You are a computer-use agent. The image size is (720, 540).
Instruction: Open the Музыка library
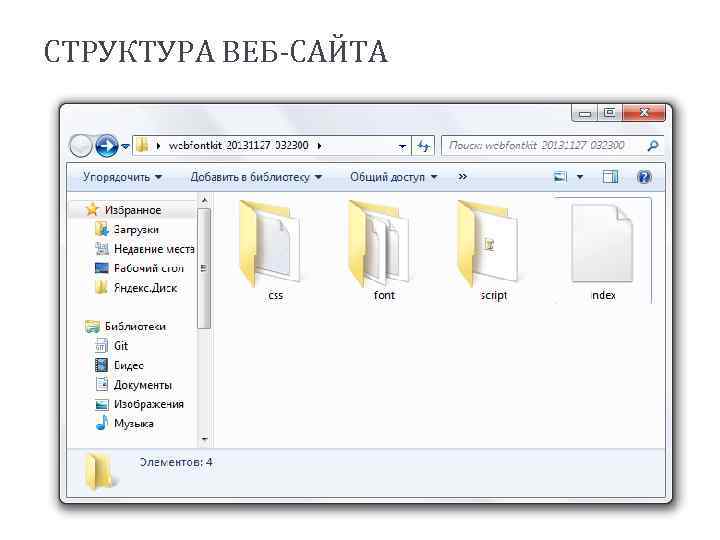(134, 423)
